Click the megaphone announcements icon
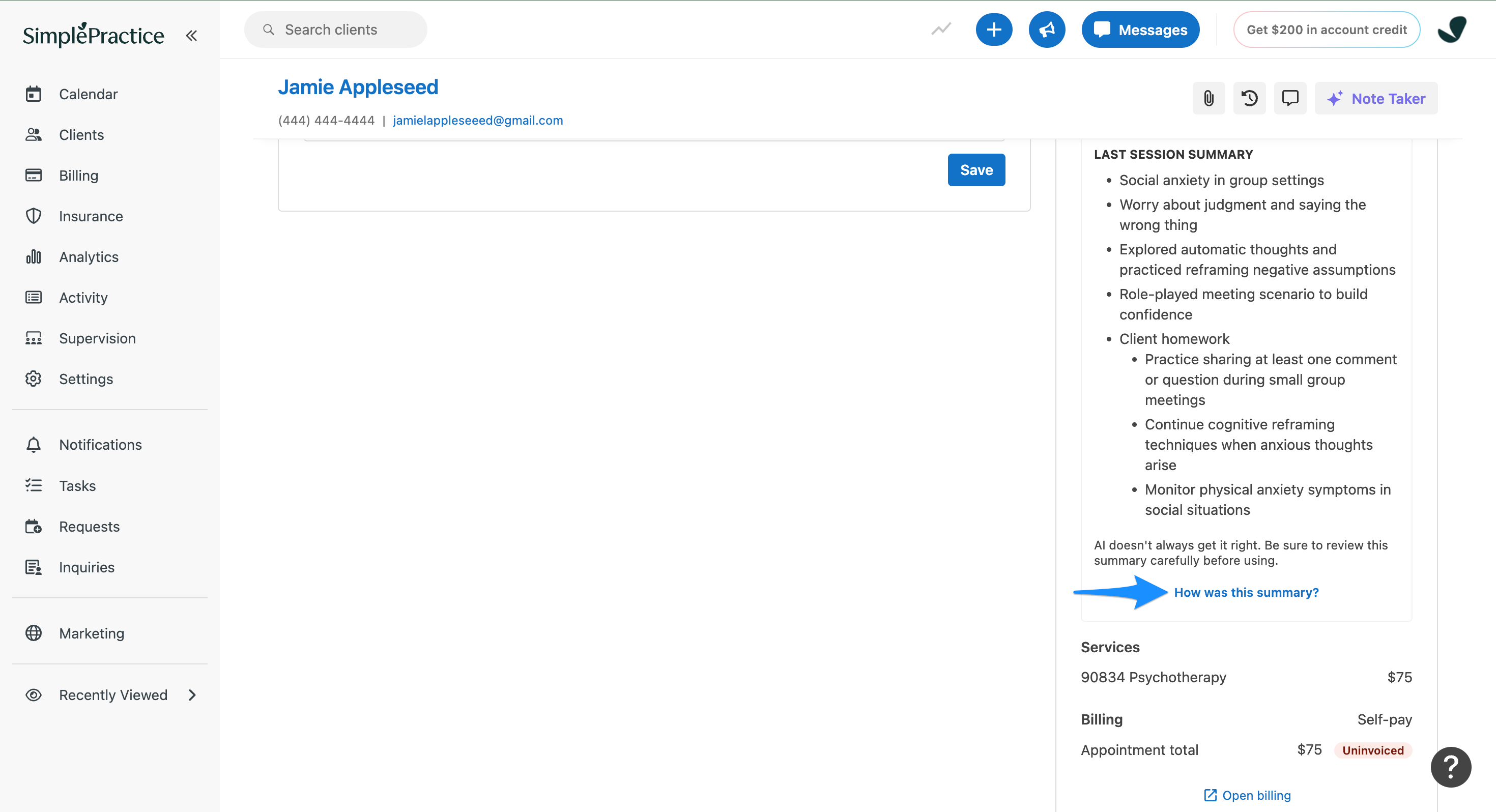Image resolution: width=1496 pixels, height=812 pixels. pyautogui.click(x=1047, y=30)
